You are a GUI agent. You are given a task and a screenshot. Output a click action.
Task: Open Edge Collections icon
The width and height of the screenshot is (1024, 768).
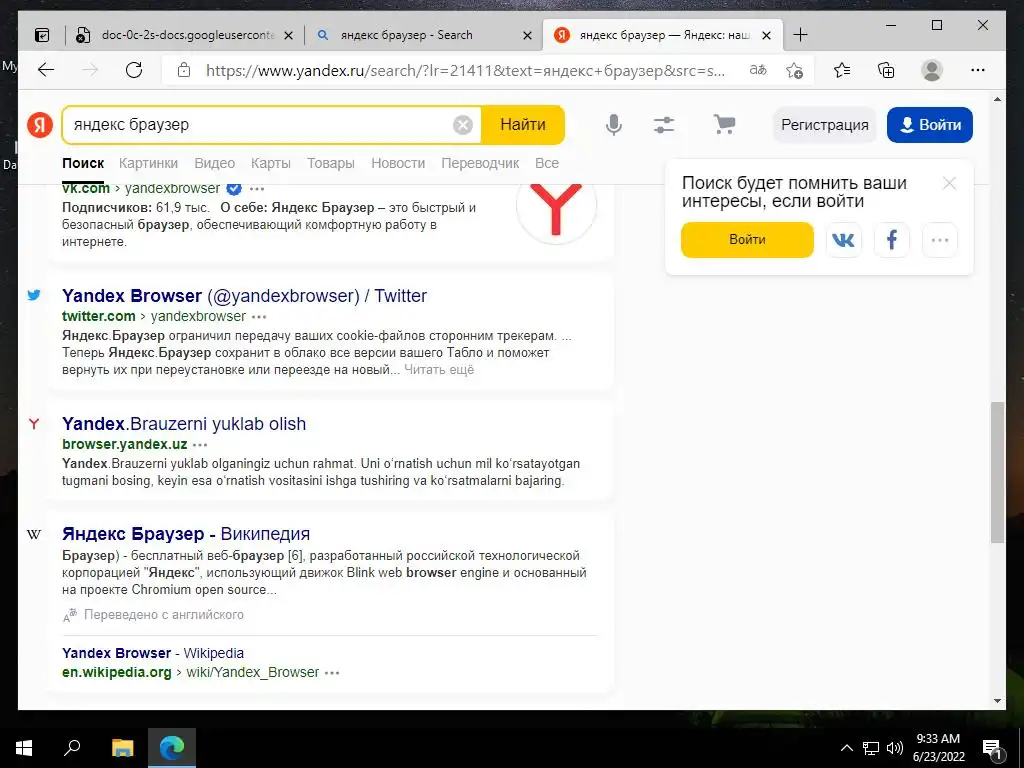(886, 70)
